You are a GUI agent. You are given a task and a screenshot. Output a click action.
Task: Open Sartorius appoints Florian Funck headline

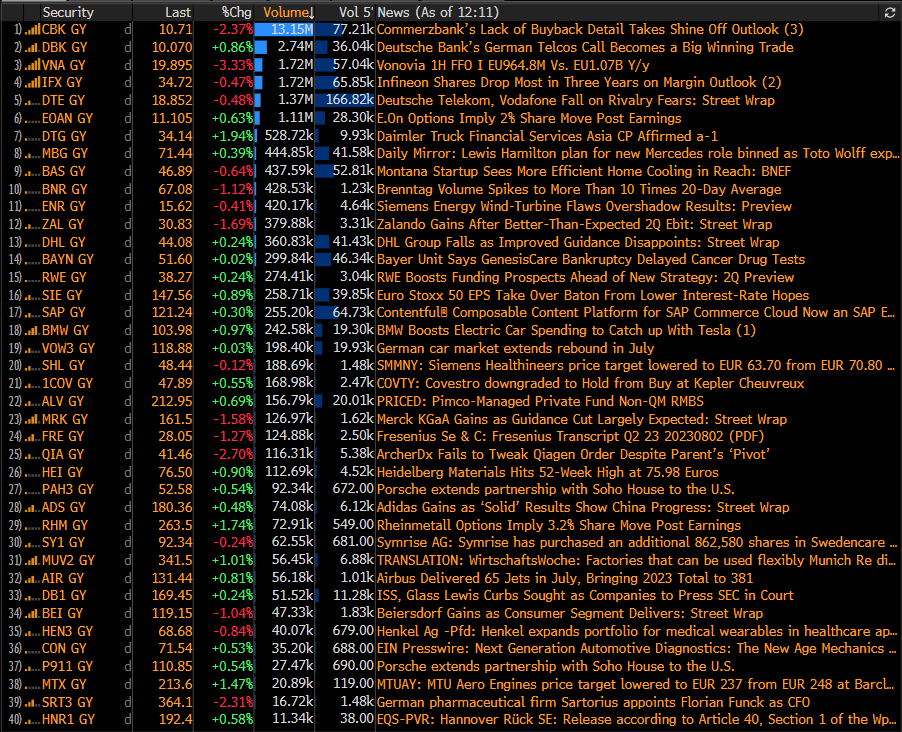(x=593, y=702)
